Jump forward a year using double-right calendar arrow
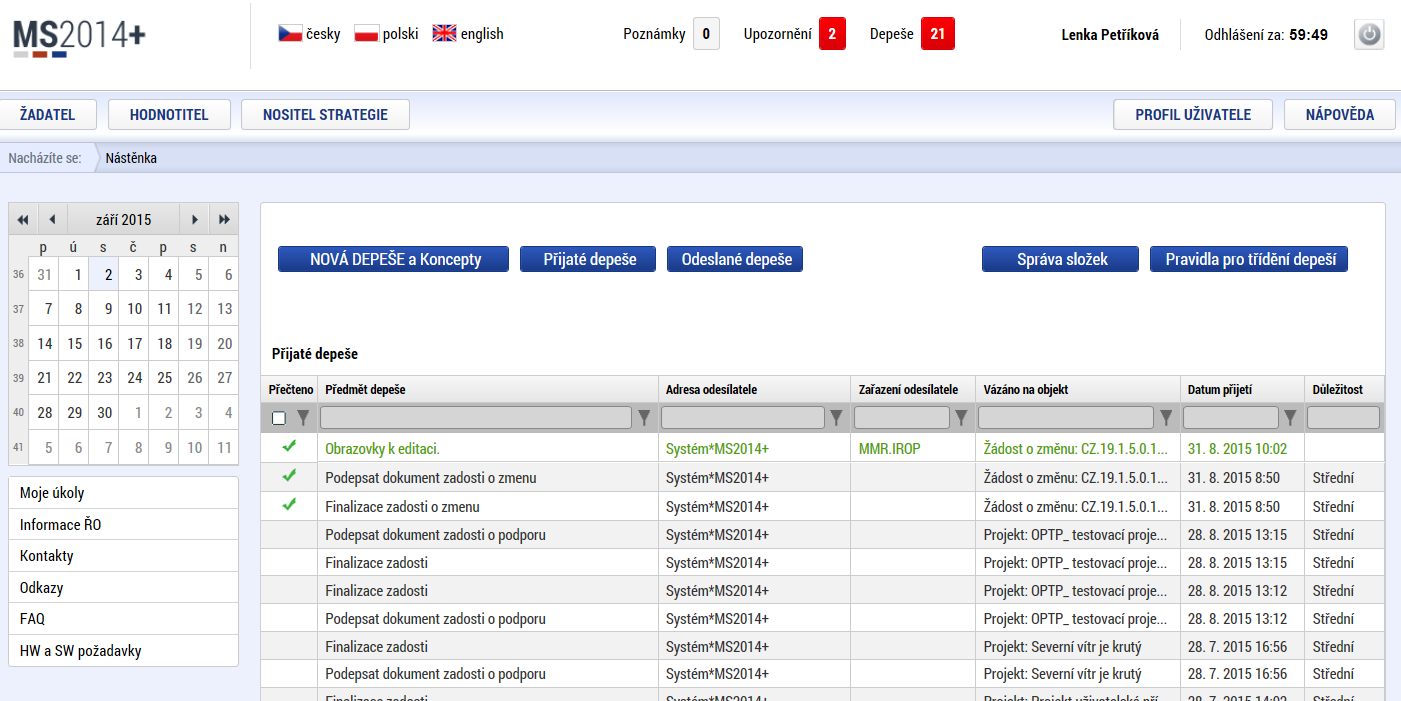1401x701 pixels. point(225,219)
